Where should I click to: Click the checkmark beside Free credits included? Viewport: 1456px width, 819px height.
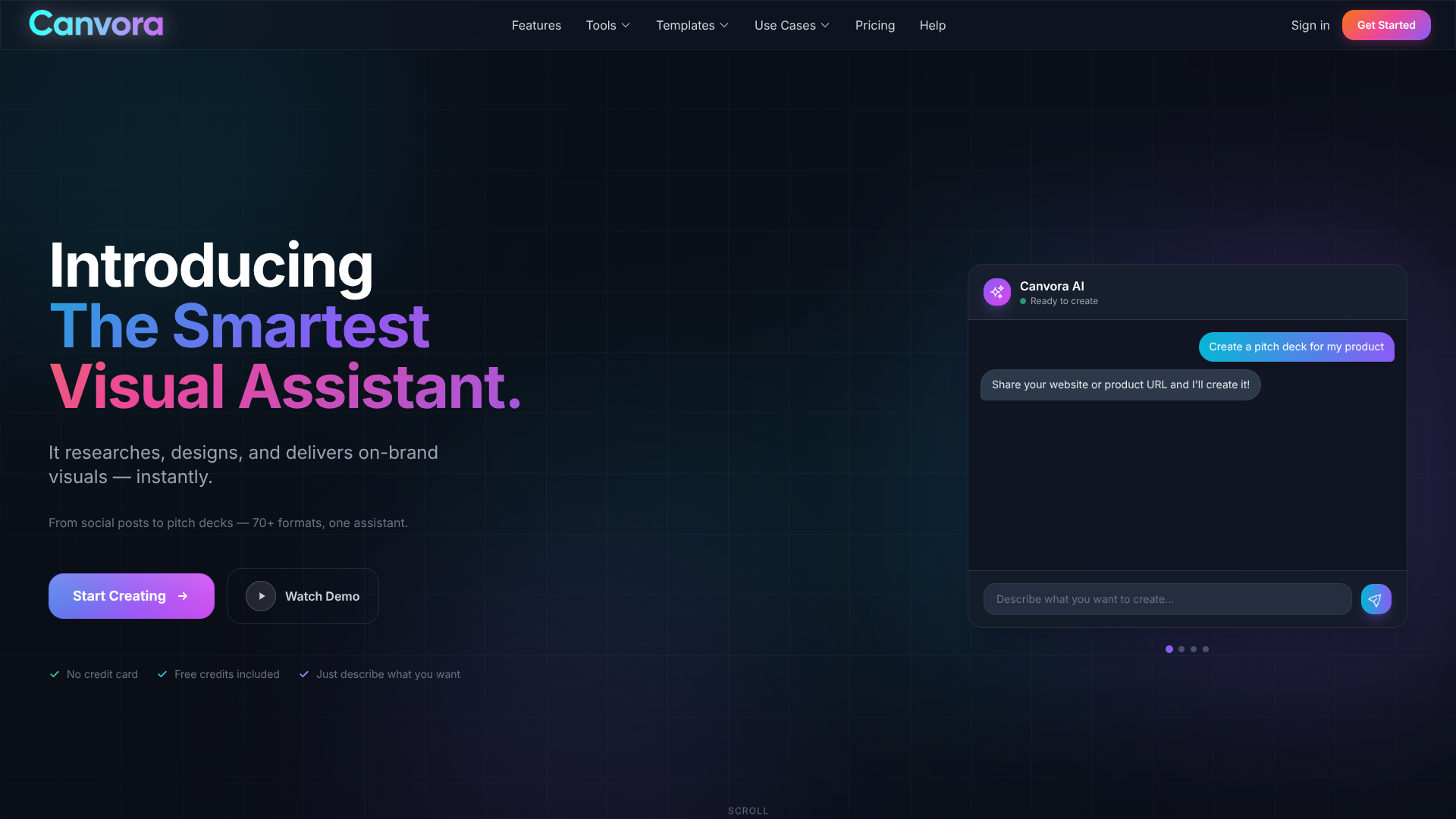point(162,674)
